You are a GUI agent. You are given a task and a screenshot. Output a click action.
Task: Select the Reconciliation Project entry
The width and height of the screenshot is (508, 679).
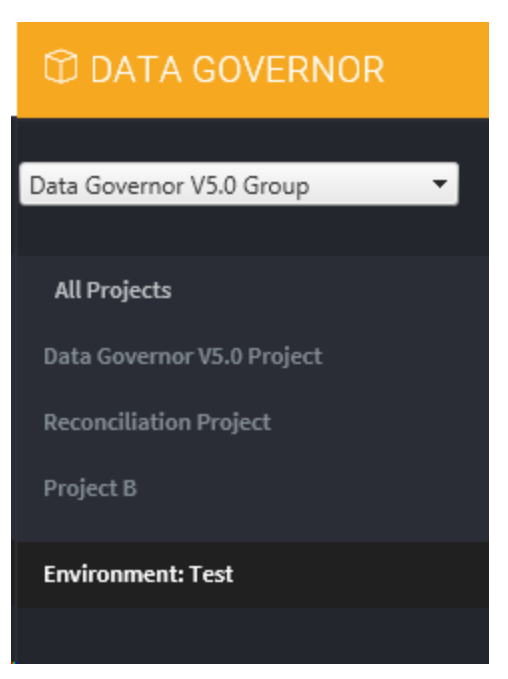click(x=157, y=422)
